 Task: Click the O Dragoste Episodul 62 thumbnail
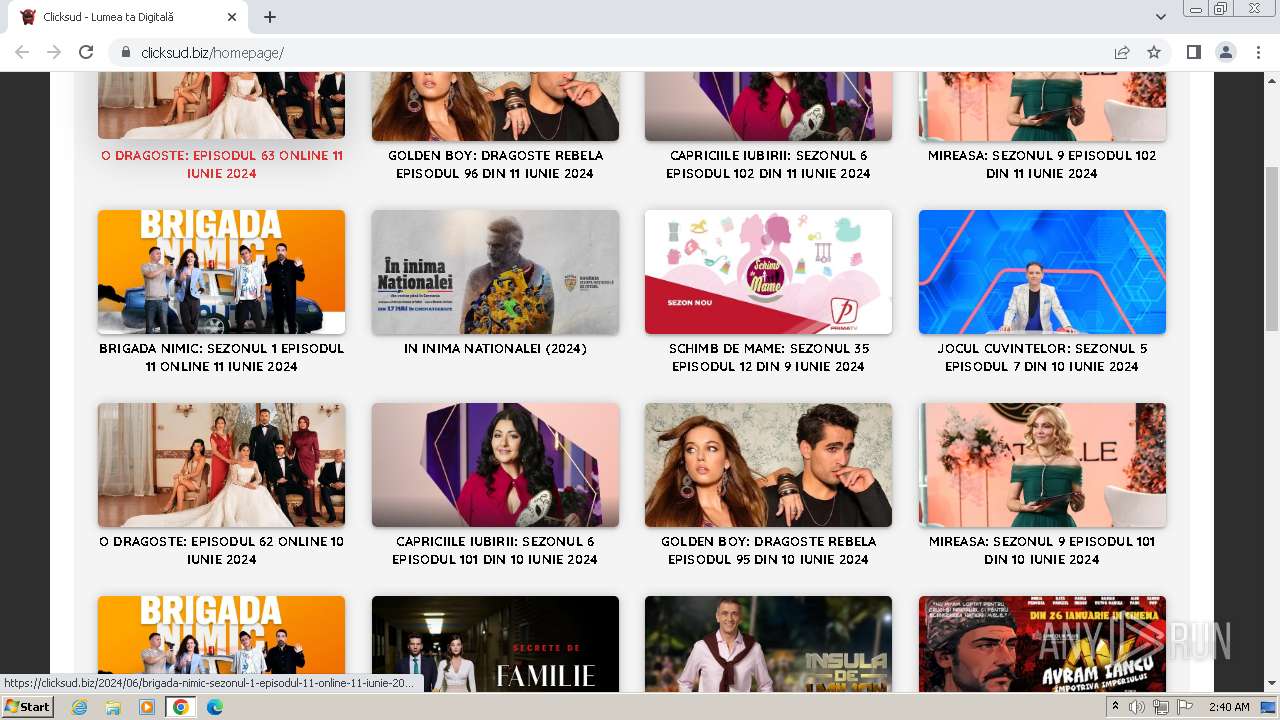point(221,465)
